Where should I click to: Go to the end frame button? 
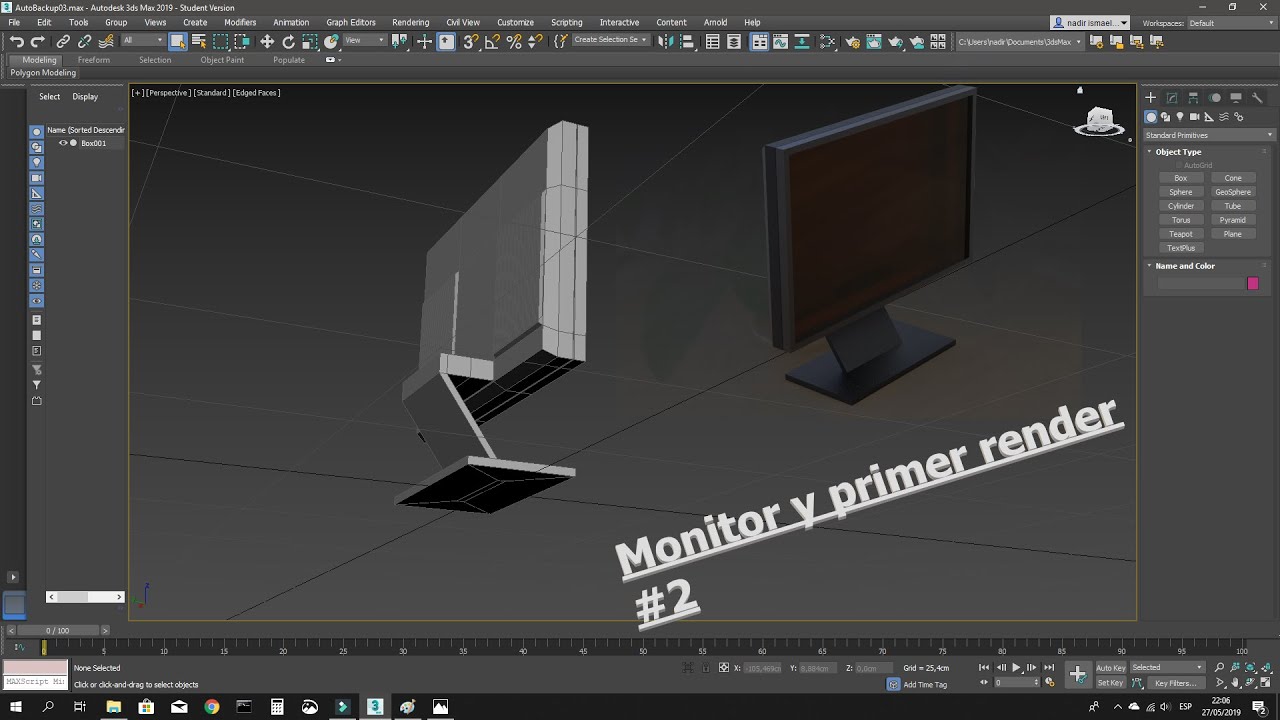click(1049, 667)
